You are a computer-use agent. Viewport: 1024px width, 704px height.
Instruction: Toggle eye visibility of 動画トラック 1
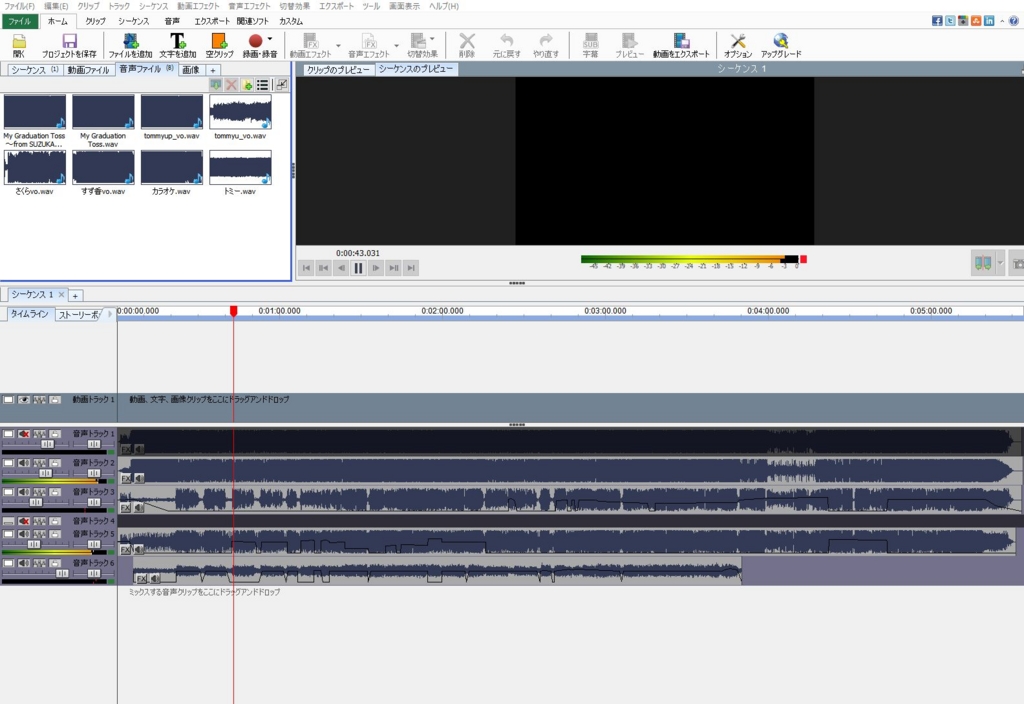24,400
